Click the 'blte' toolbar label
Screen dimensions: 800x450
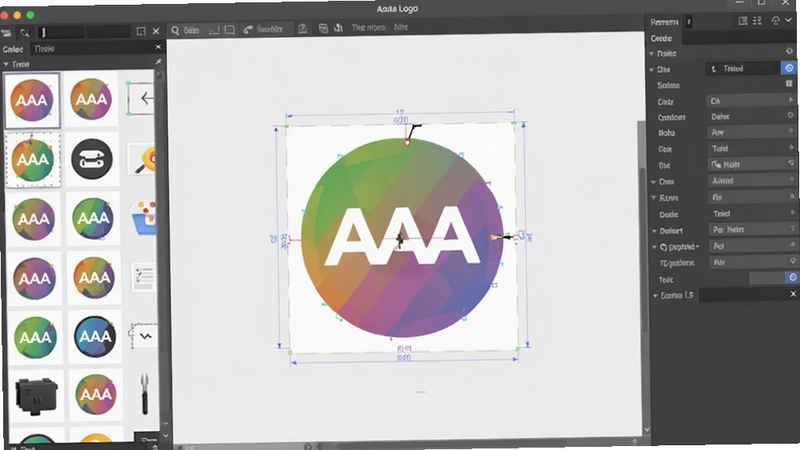[401, 27]
